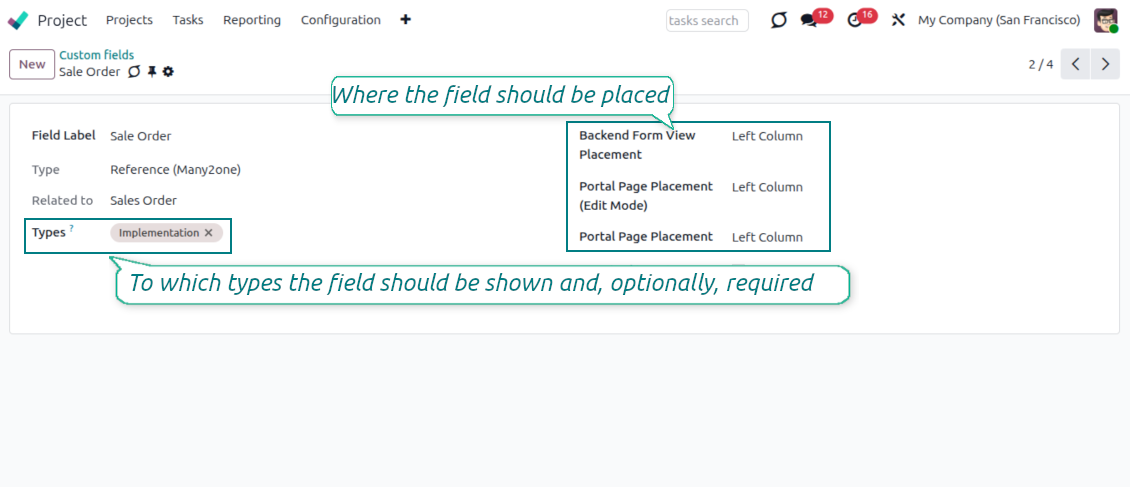Viewport: 1130px width, 487px height.
Task: Switch company via My Company (San Francisco)
Action: pyautogui.click(x=998, y=20)
